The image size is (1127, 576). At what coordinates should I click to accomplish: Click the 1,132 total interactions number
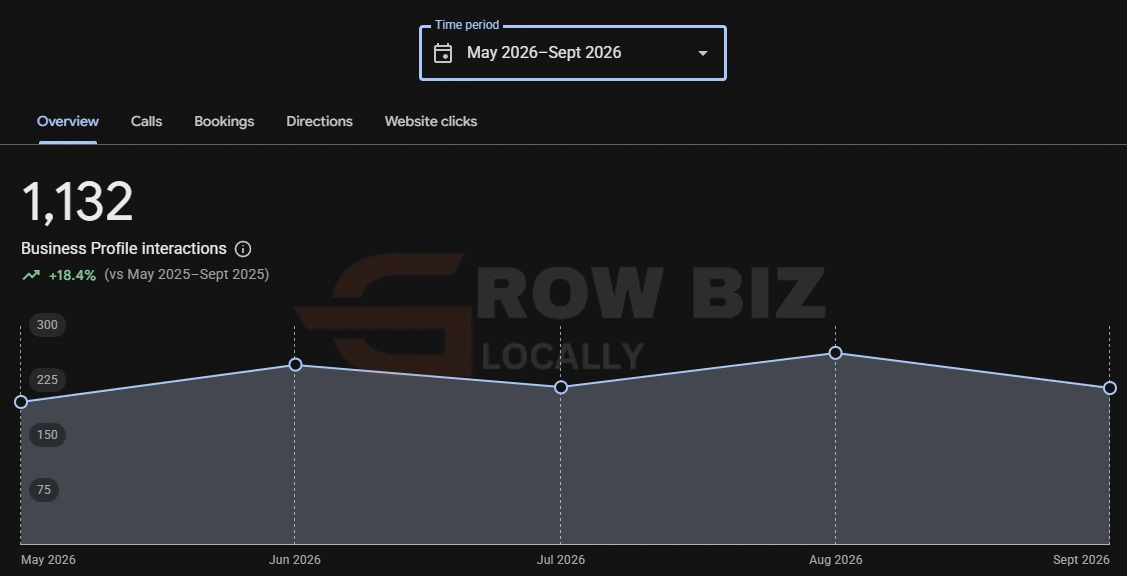(x=78, y=202)
